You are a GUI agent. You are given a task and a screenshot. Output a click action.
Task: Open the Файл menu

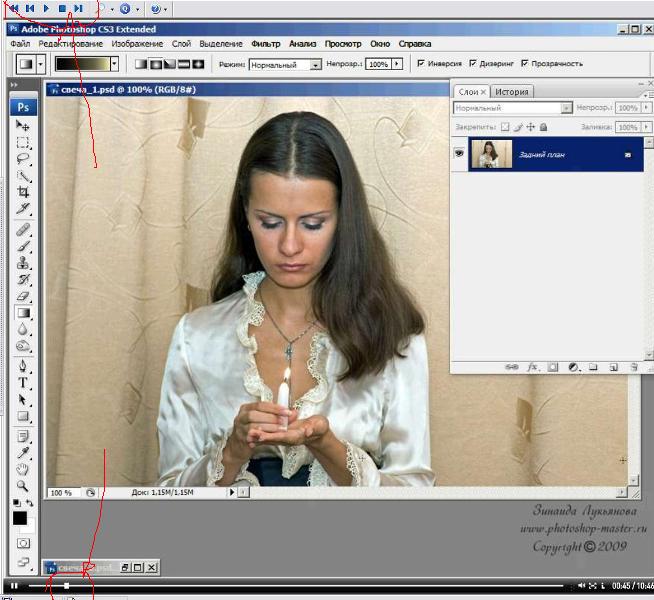[20, 44]
